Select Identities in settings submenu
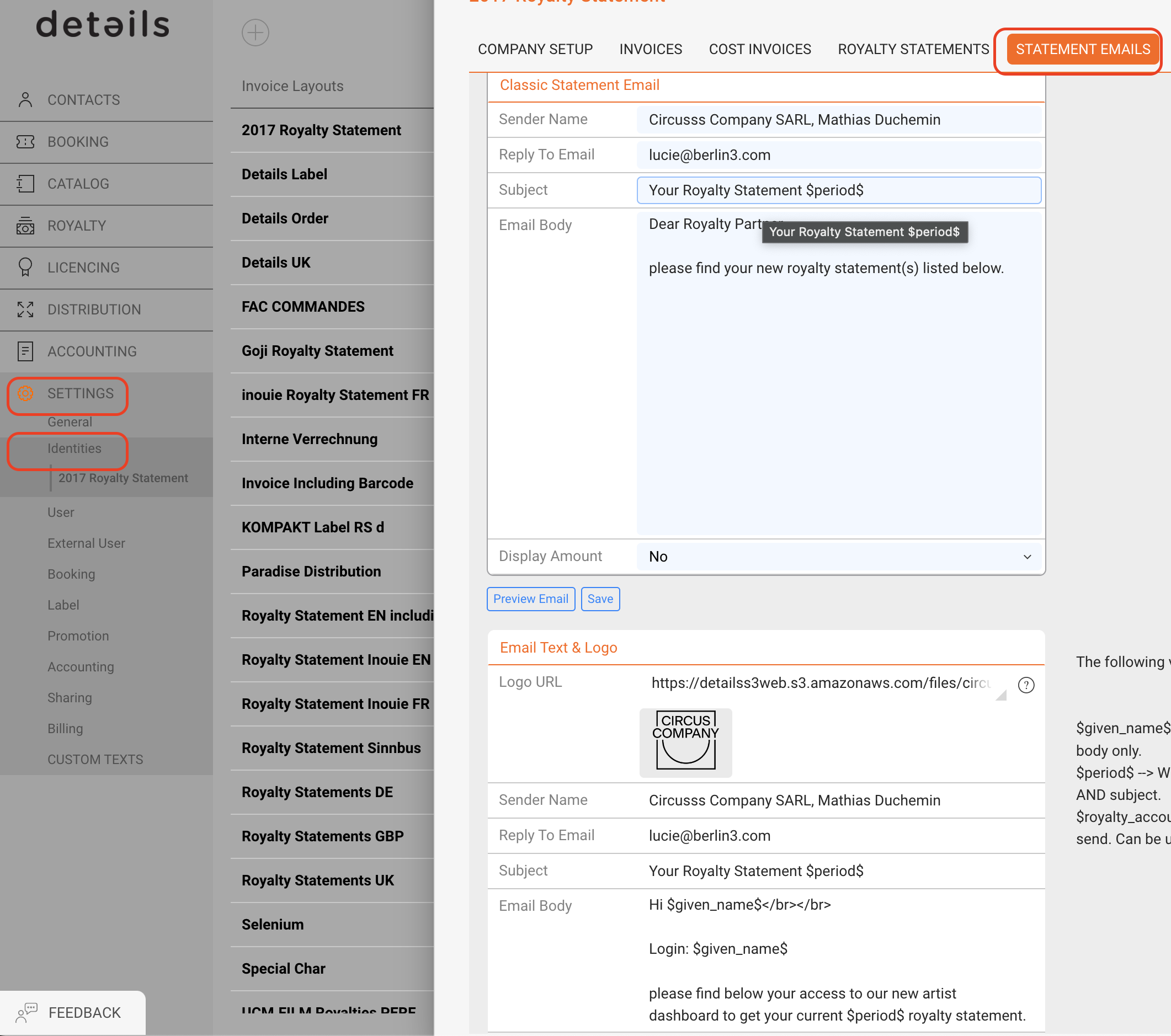Image resolution: width=1171 pixels, height=1036 pixels. coord(74,448)
